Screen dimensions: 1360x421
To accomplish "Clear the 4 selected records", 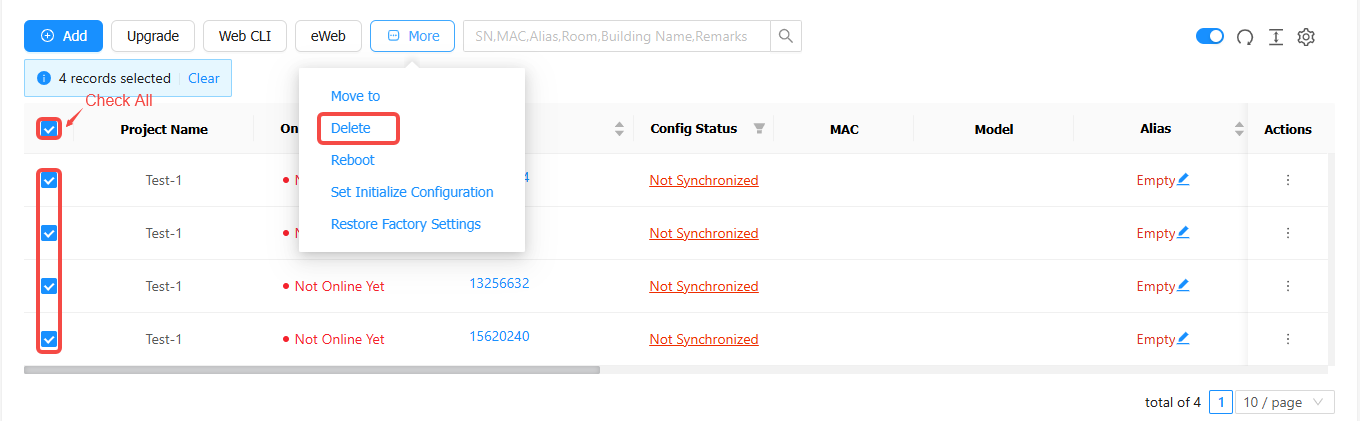I will click(204, 78).
